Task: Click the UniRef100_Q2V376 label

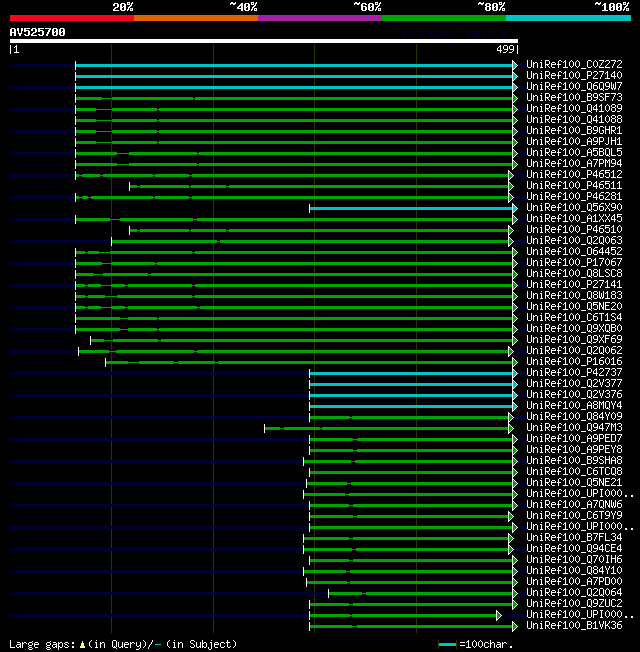Action: click(x=574, y=395)
